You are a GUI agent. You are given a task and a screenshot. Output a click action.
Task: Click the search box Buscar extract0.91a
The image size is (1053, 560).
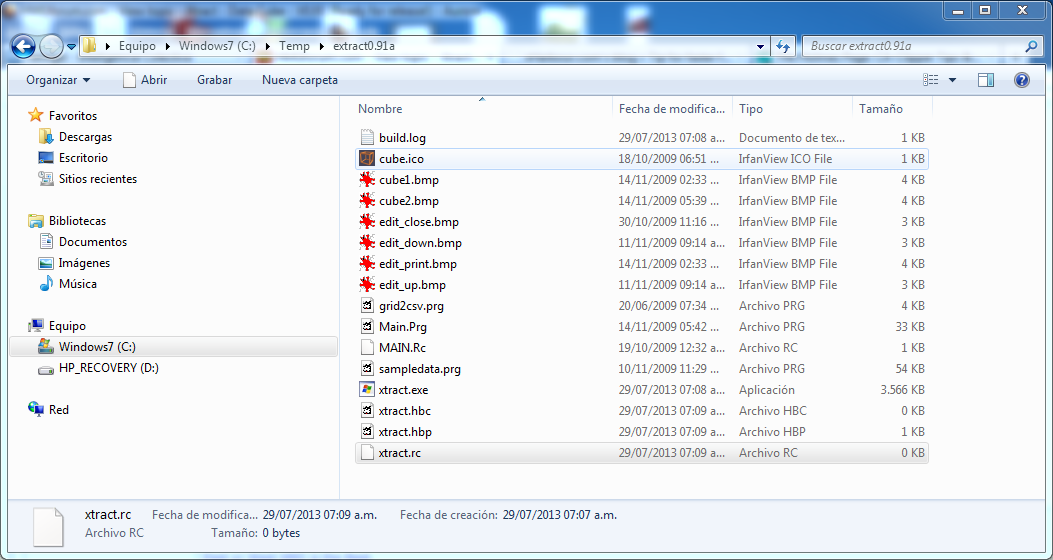click(915, 46)
